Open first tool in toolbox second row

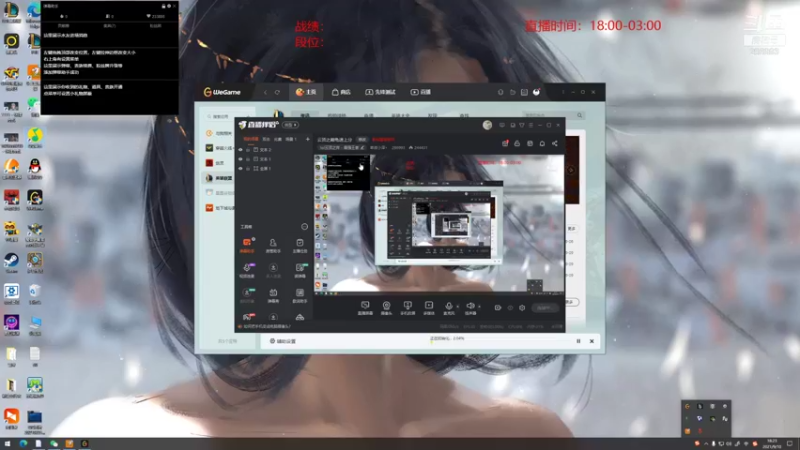click(247, 270)
